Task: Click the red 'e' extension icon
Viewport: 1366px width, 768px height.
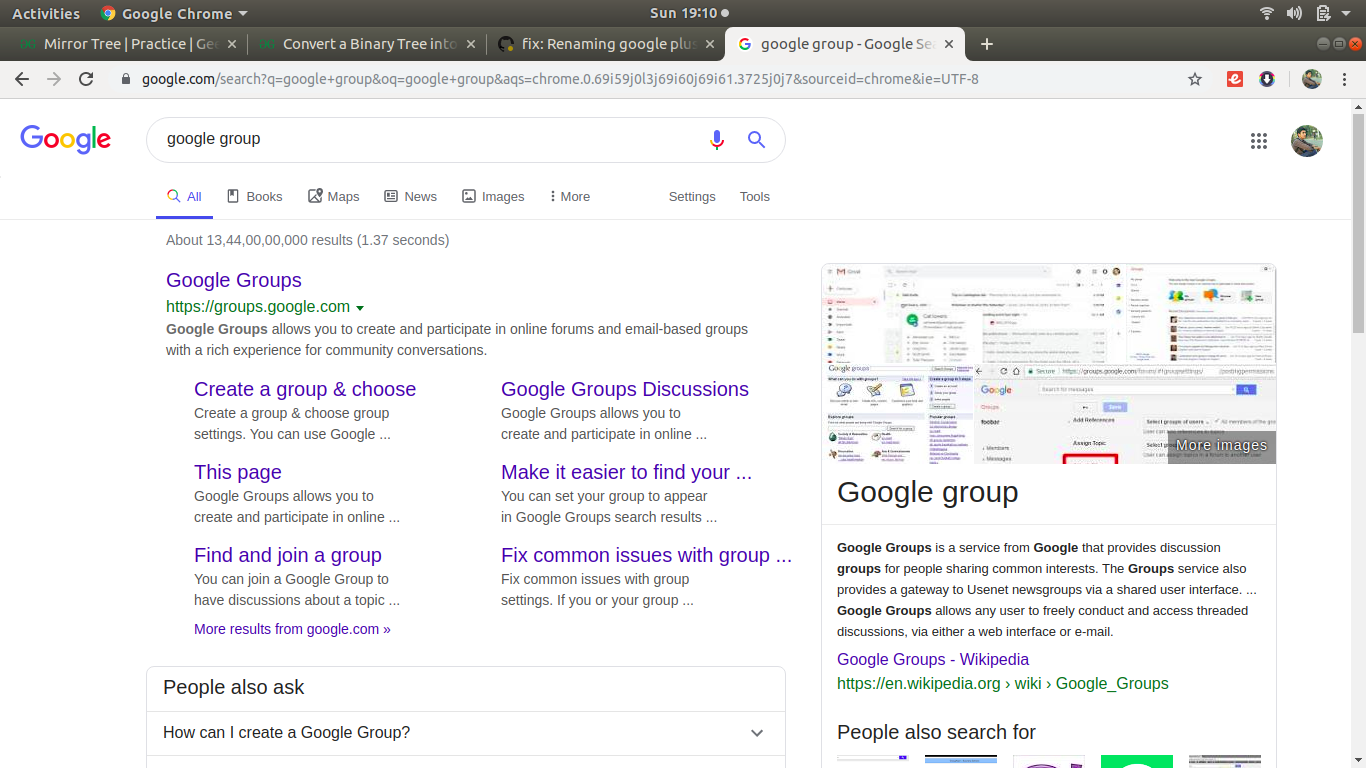Action: click(1235, 79)
